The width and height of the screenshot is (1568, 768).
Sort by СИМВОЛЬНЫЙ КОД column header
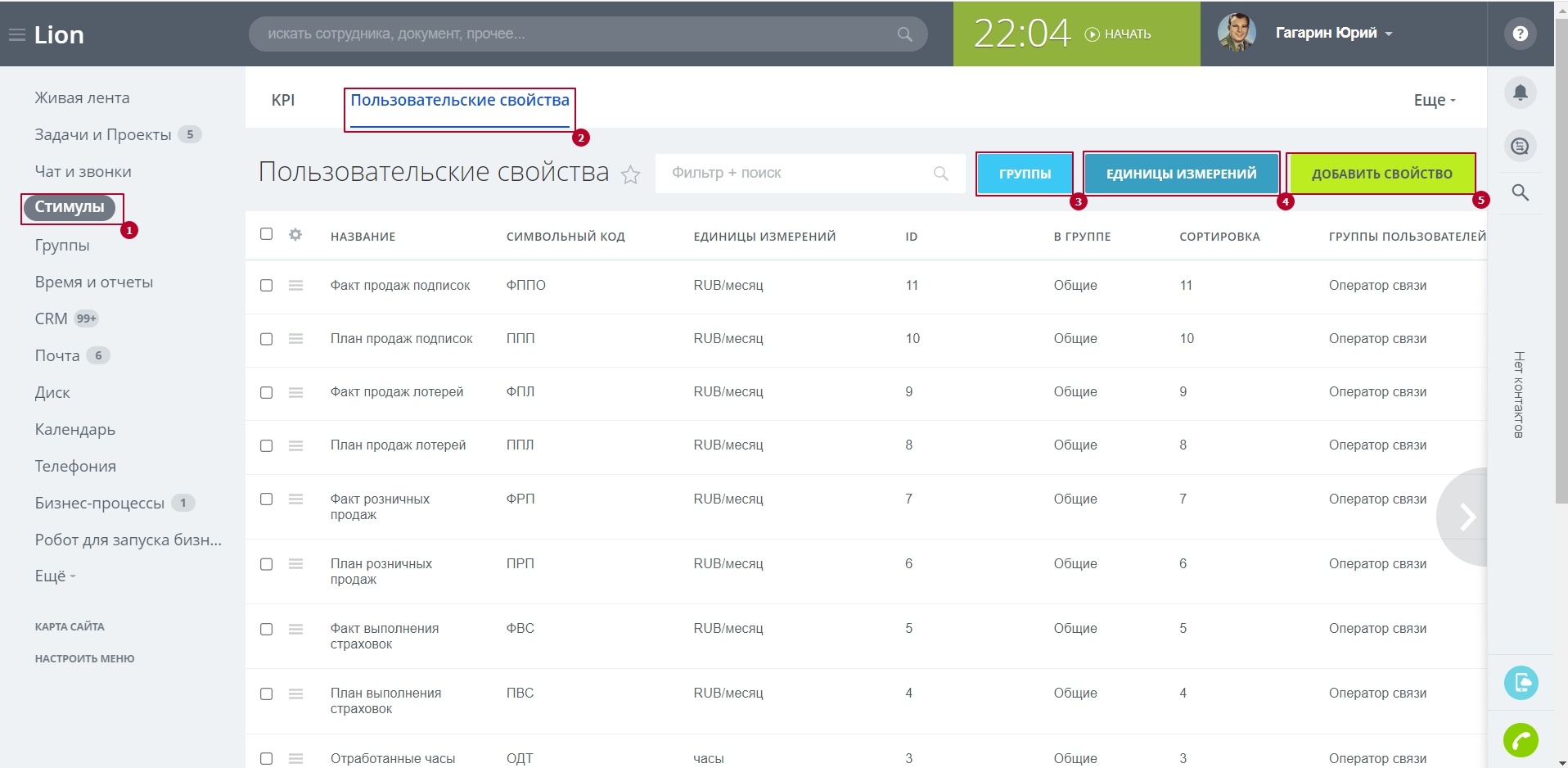[565, 237]
